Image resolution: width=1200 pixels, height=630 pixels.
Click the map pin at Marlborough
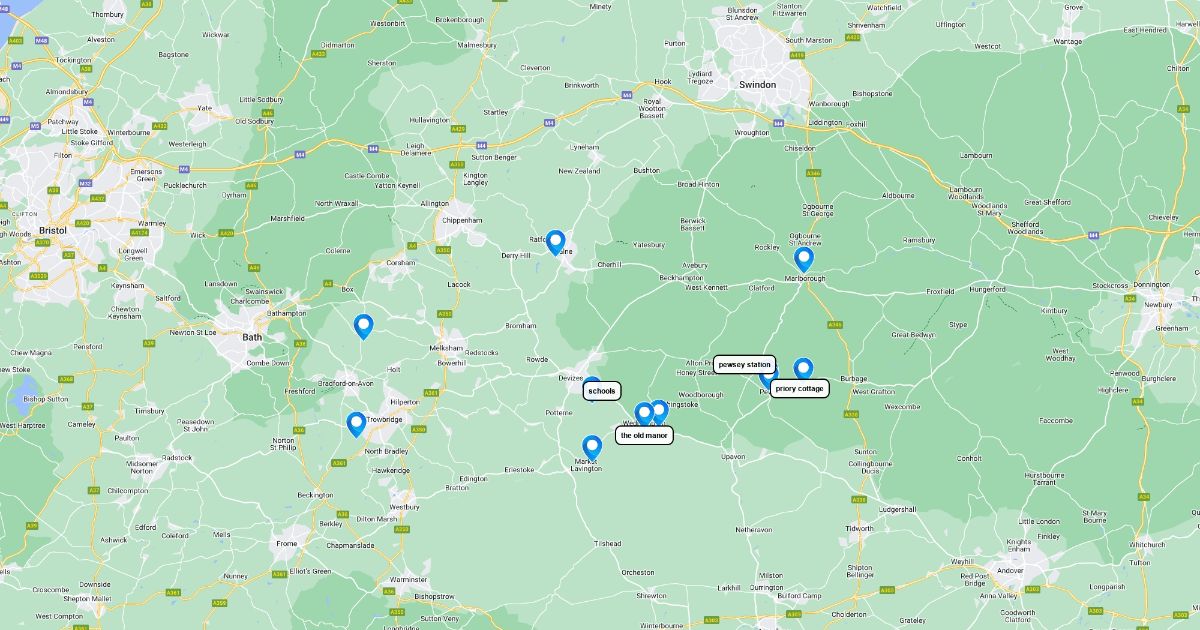point(804,259)
